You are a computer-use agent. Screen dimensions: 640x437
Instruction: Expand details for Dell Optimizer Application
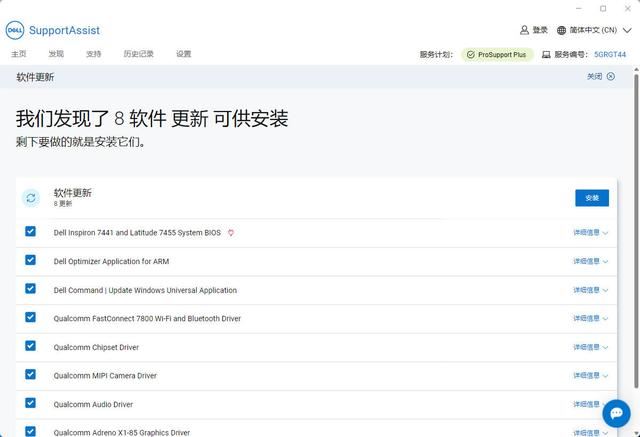(591, 261)
